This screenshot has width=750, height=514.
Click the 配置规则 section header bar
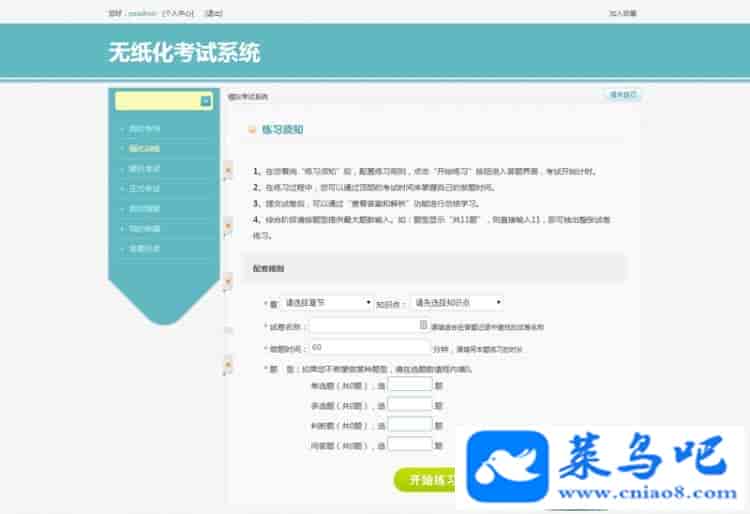pos(434,268)
